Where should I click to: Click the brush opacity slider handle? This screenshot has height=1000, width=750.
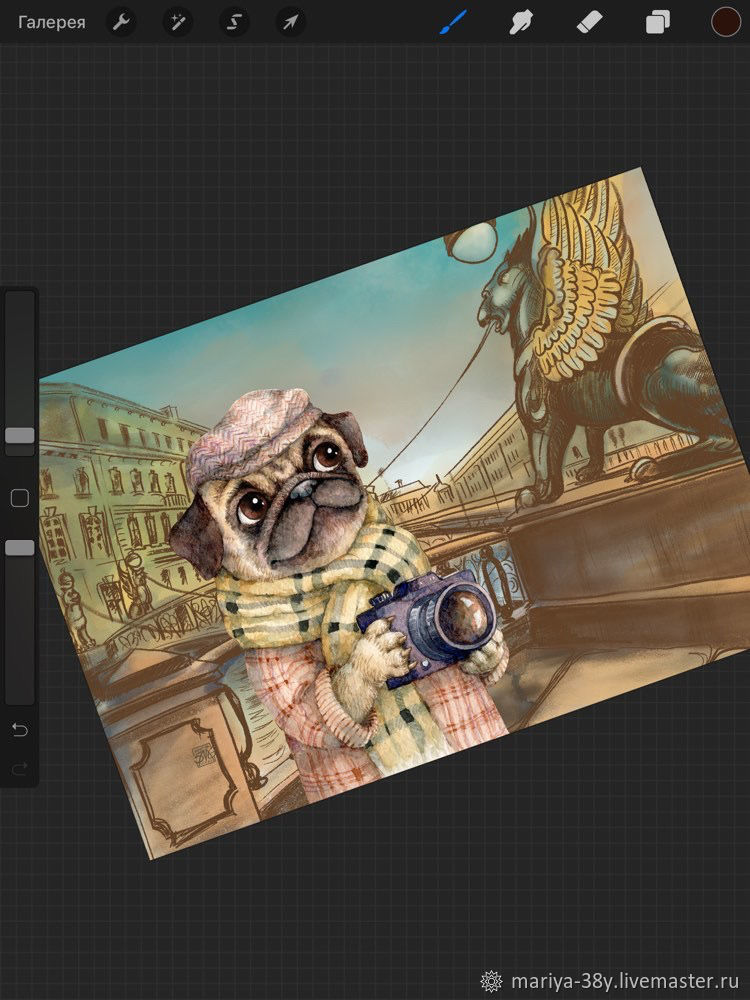click(20, 547)
